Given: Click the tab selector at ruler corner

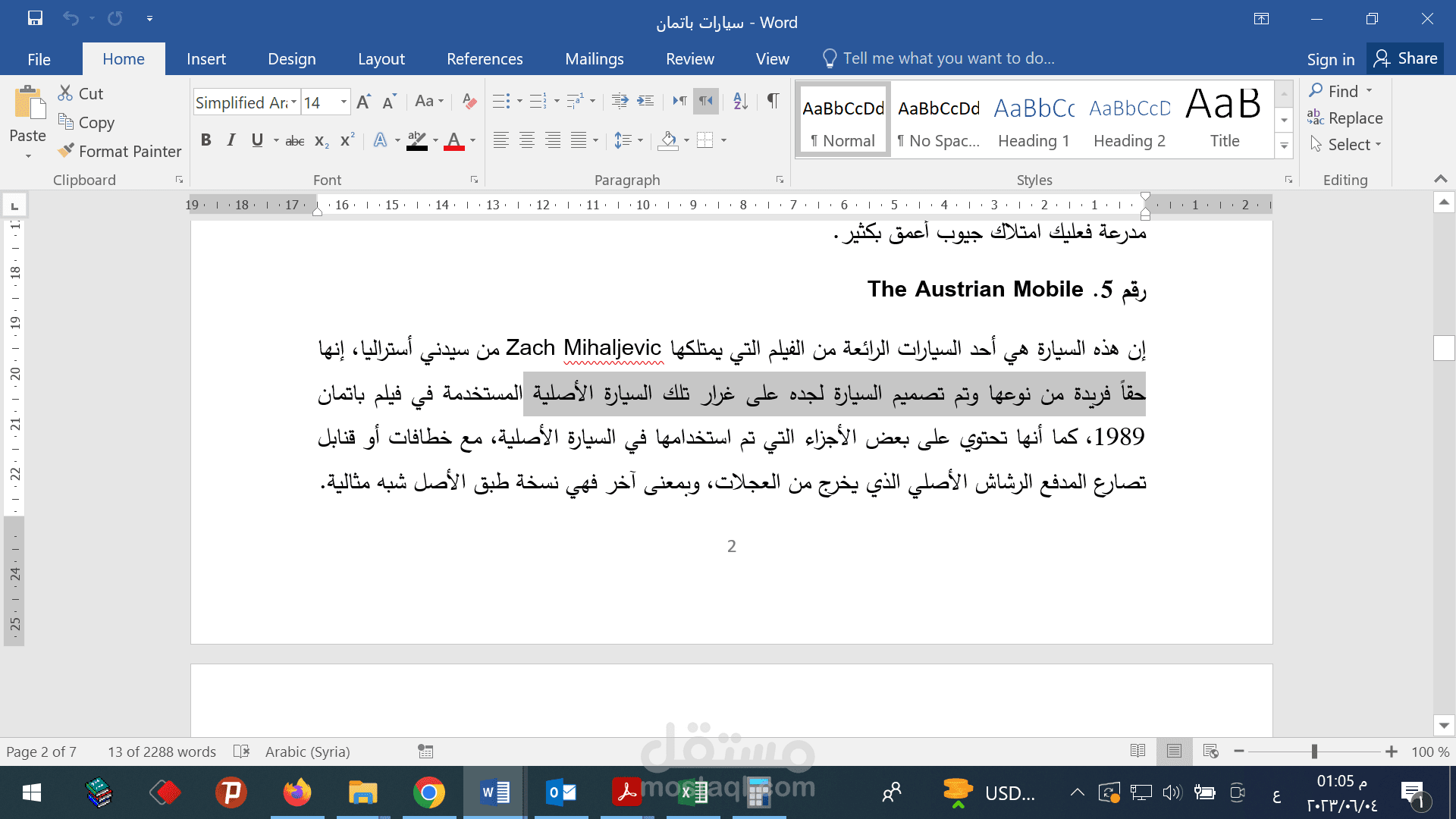Looking at the screenshot, I should 14,206.
